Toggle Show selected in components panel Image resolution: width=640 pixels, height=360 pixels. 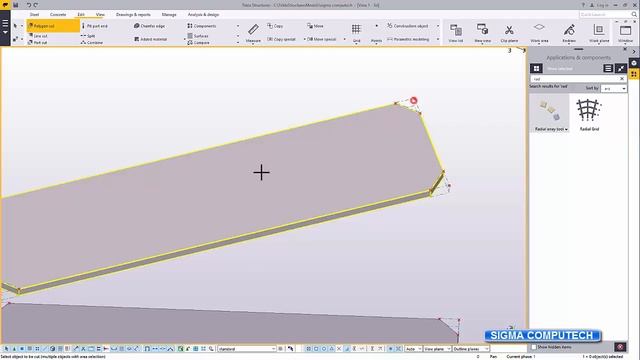pyautogui.click(x=560, y=68)
